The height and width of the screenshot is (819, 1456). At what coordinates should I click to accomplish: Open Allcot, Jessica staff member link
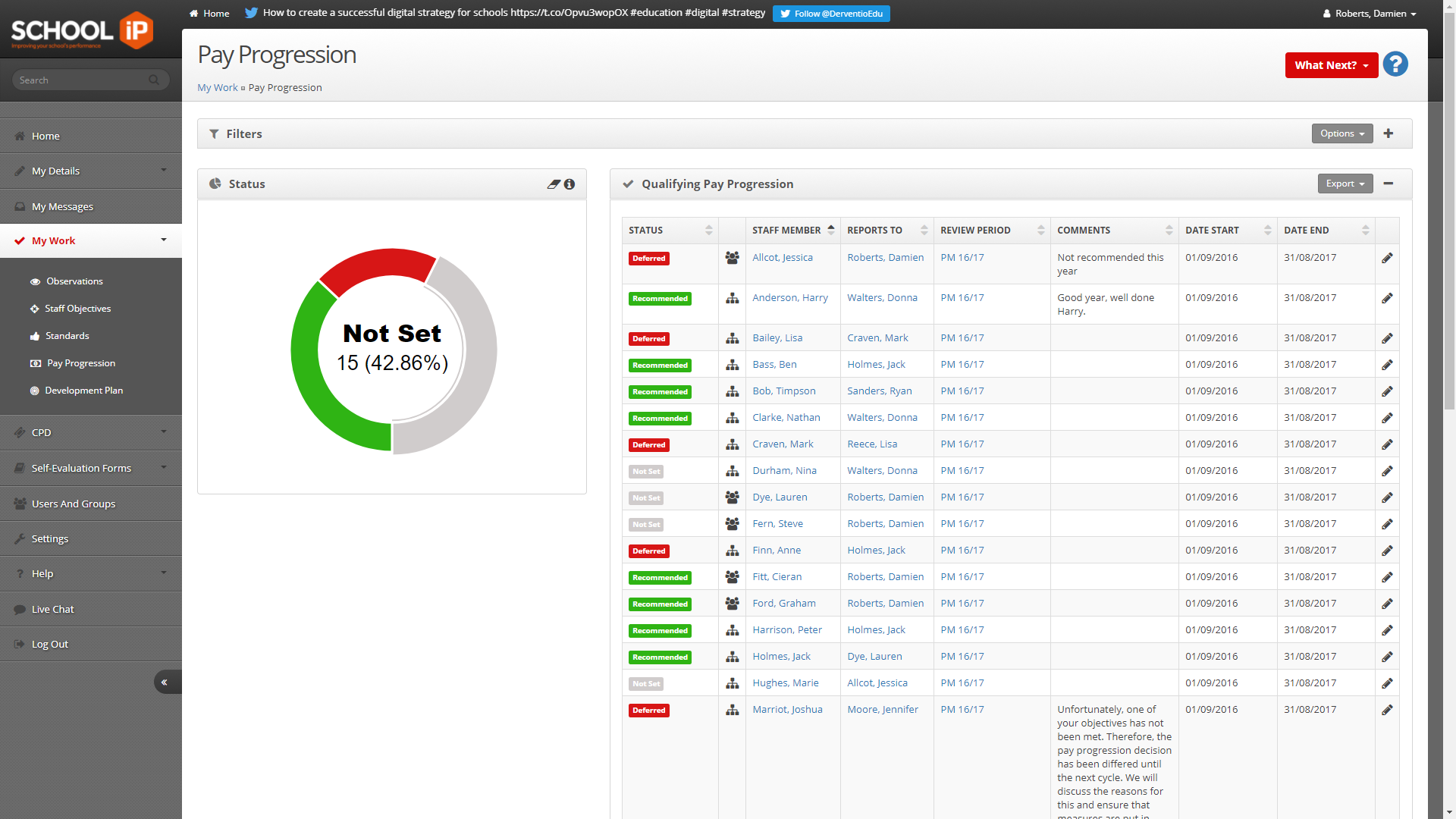click(x=782, y=258)
